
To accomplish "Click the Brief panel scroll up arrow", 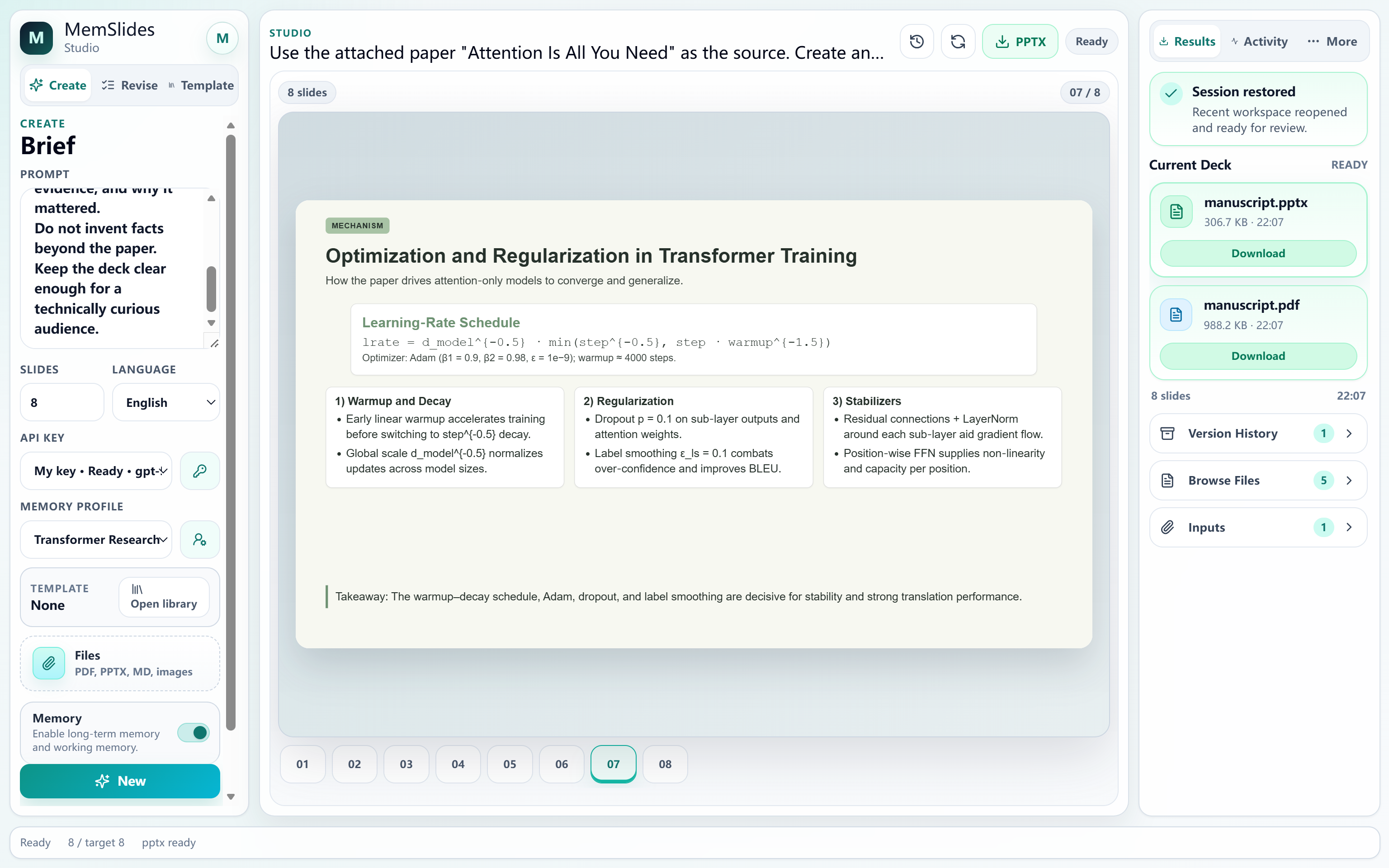I will (231, 126).
